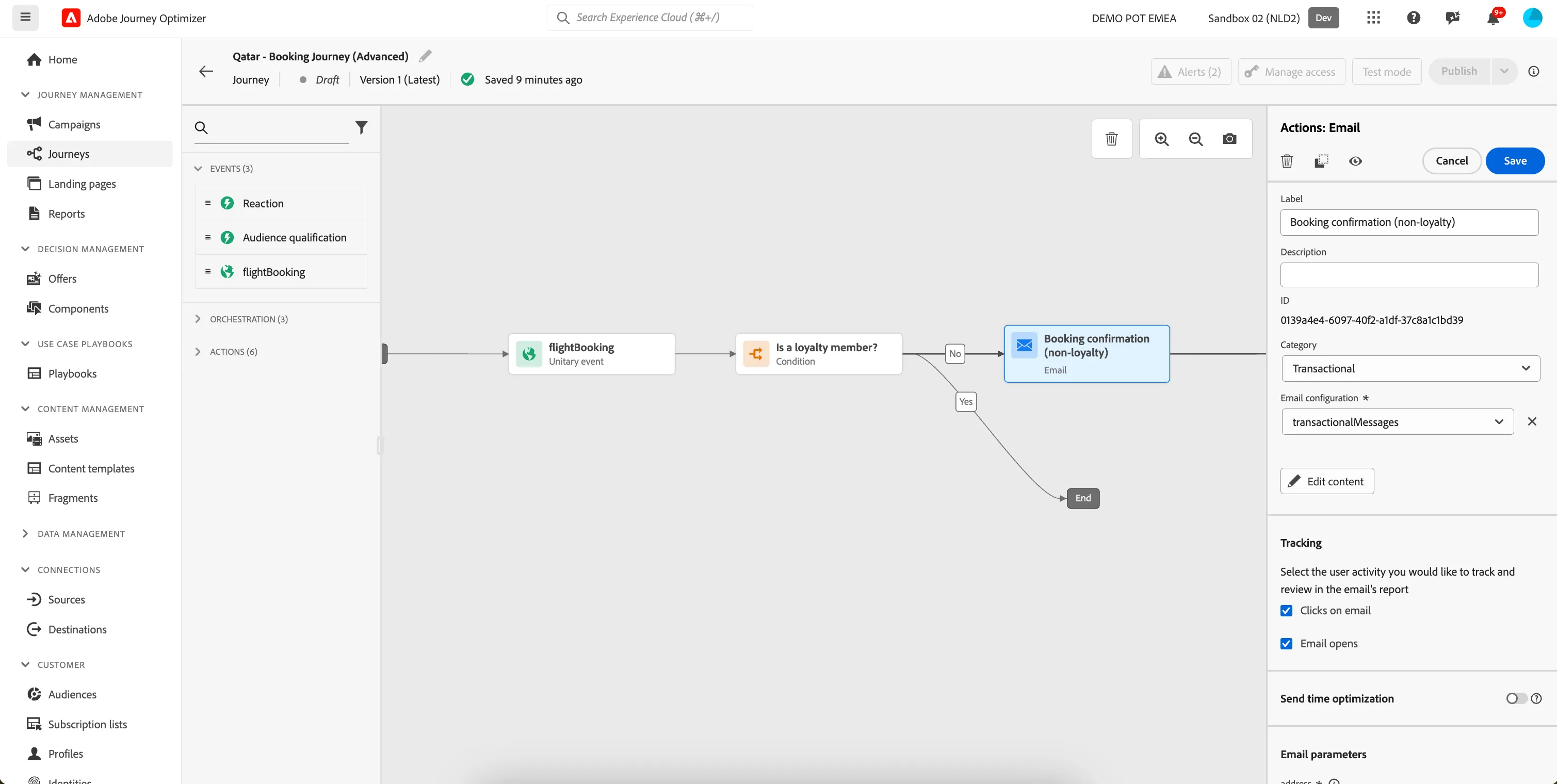Clear email configuration with the X icon
Image resolution: width=1557 pixels, height=784 pixels.
click(1532, 421)
